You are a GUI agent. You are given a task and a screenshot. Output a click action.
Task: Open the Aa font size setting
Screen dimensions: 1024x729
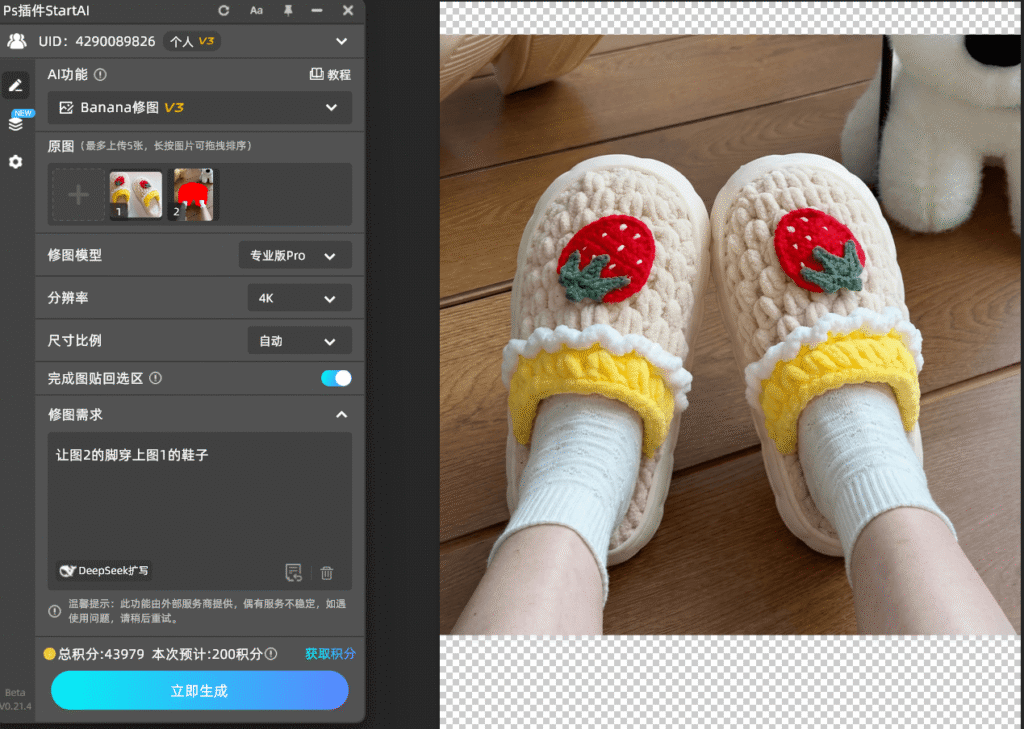click(x=256, y=10)
